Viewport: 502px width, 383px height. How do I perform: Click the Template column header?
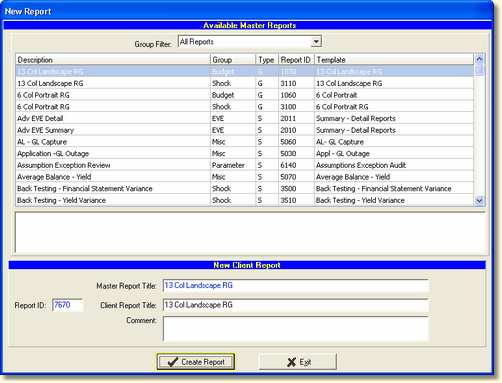click(394, 60)
